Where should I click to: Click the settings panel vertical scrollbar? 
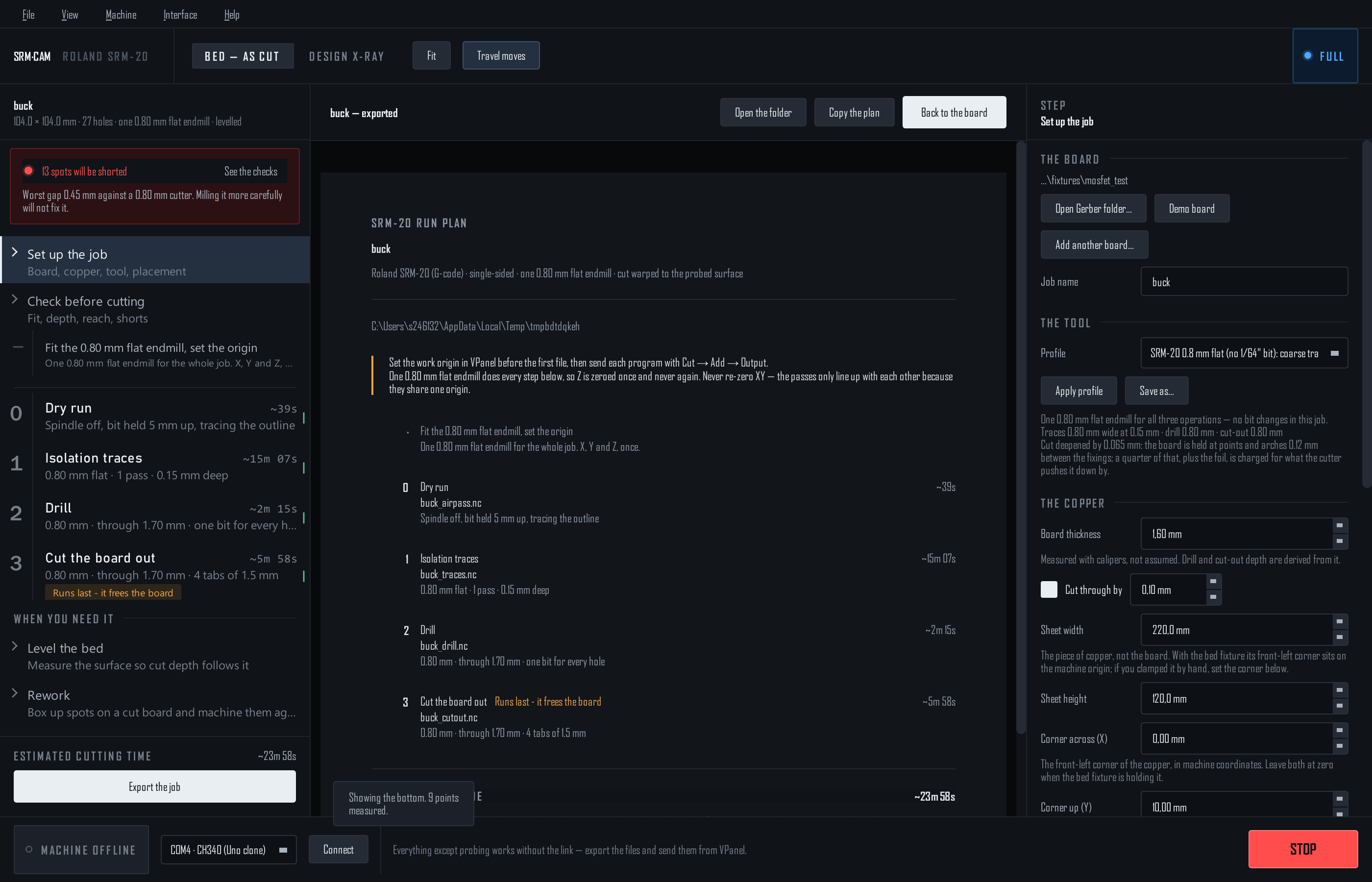point(1367,314)
